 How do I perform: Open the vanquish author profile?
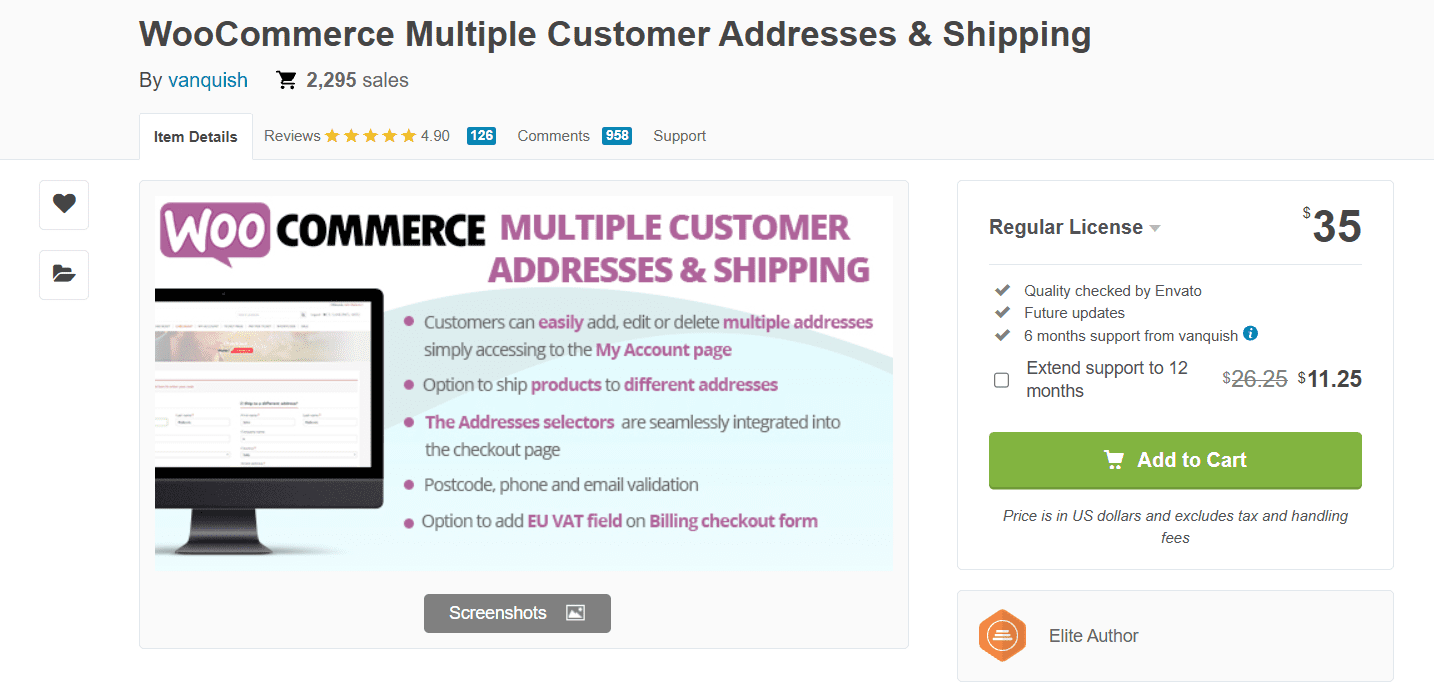[x=208, y=80]
